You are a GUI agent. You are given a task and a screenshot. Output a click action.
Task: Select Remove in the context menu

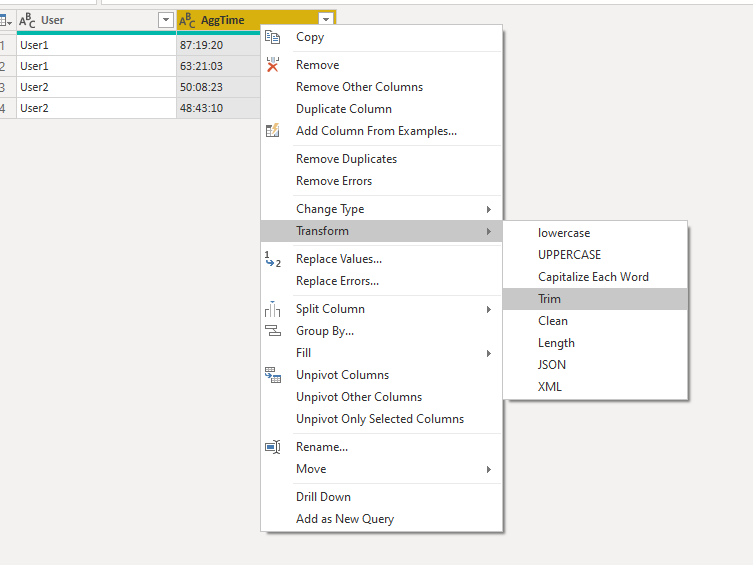click(x=381, y=65)
